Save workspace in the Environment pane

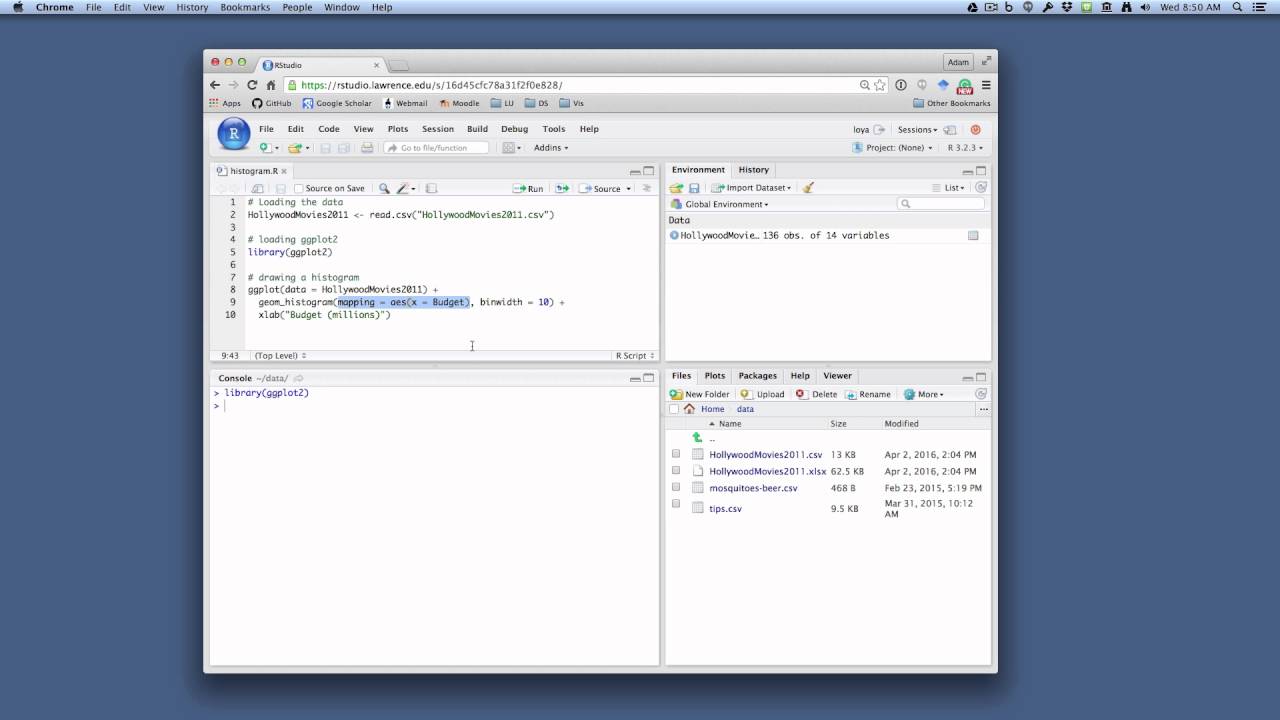(x=694, y=188)
